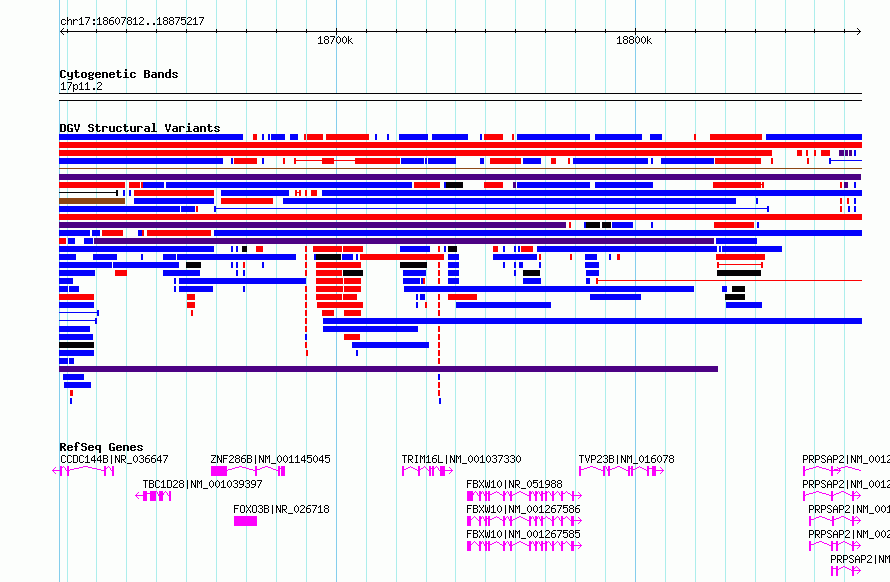This screenshot has width=890, height=582.
Task: Click the PRPSAP2|NM_002 transcript label
Action: pos(849,534)
